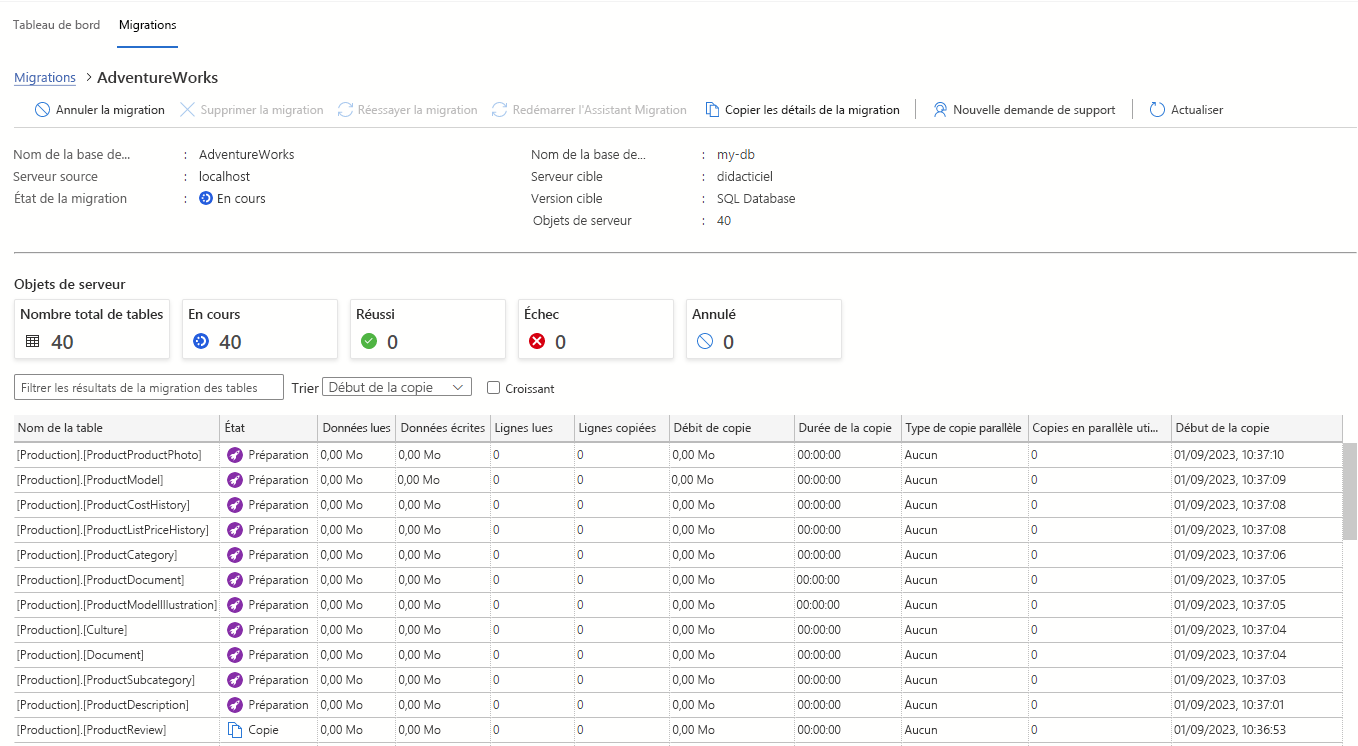
Task: Click the Objets de serveur value 40
Action: tap(724, 221)
